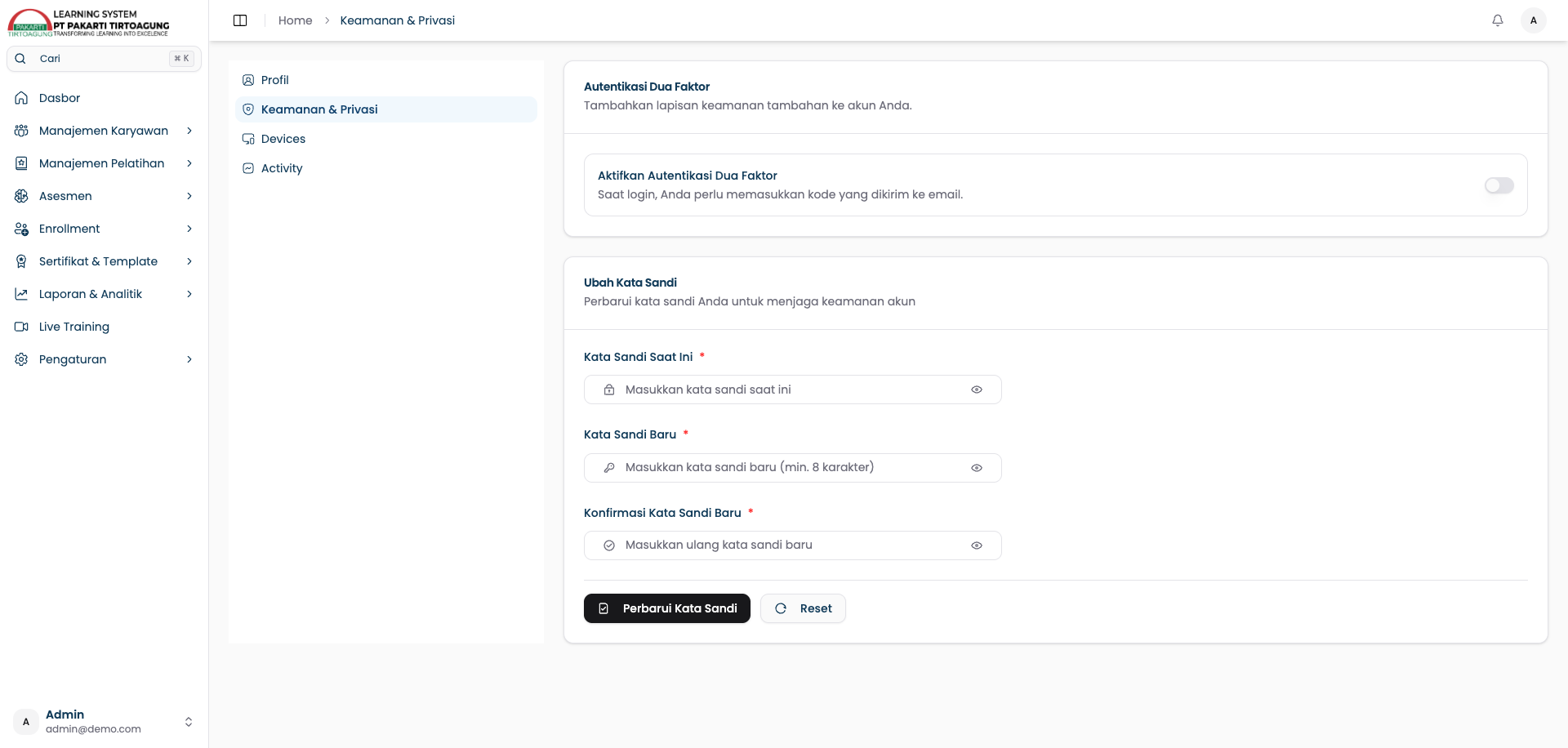The height and width of the screenshot is (748, 1568).
Task: Switch to the Devices section
Action: 386,139
